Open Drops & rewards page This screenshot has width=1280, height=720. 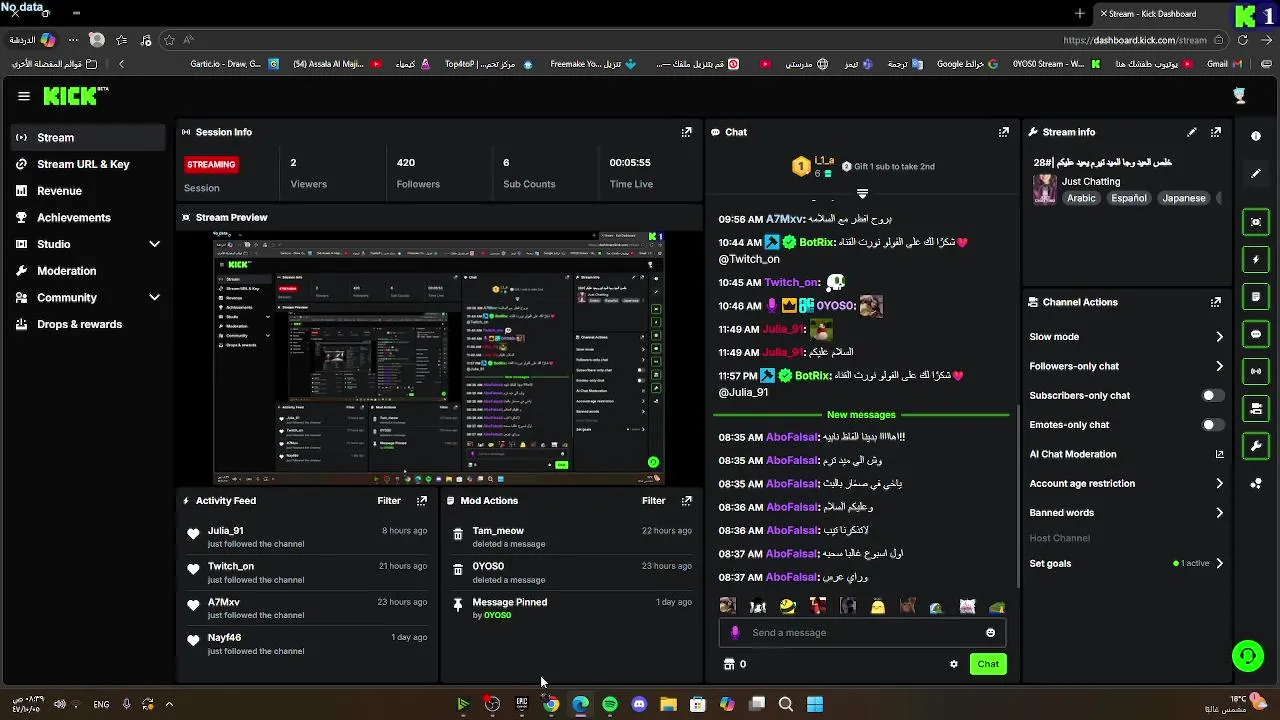[87, 324]
